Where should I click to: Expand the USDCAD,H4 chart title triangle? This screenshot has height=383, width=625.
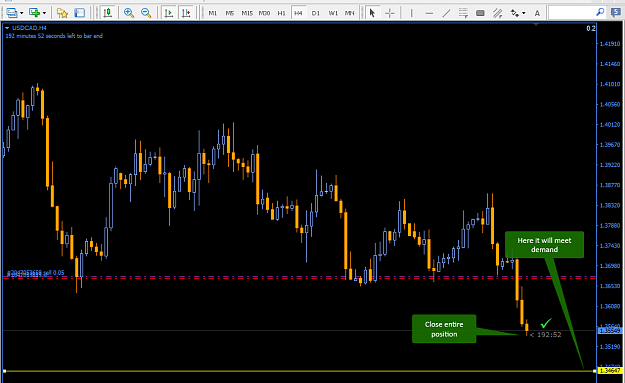click(x=7, y=28)
